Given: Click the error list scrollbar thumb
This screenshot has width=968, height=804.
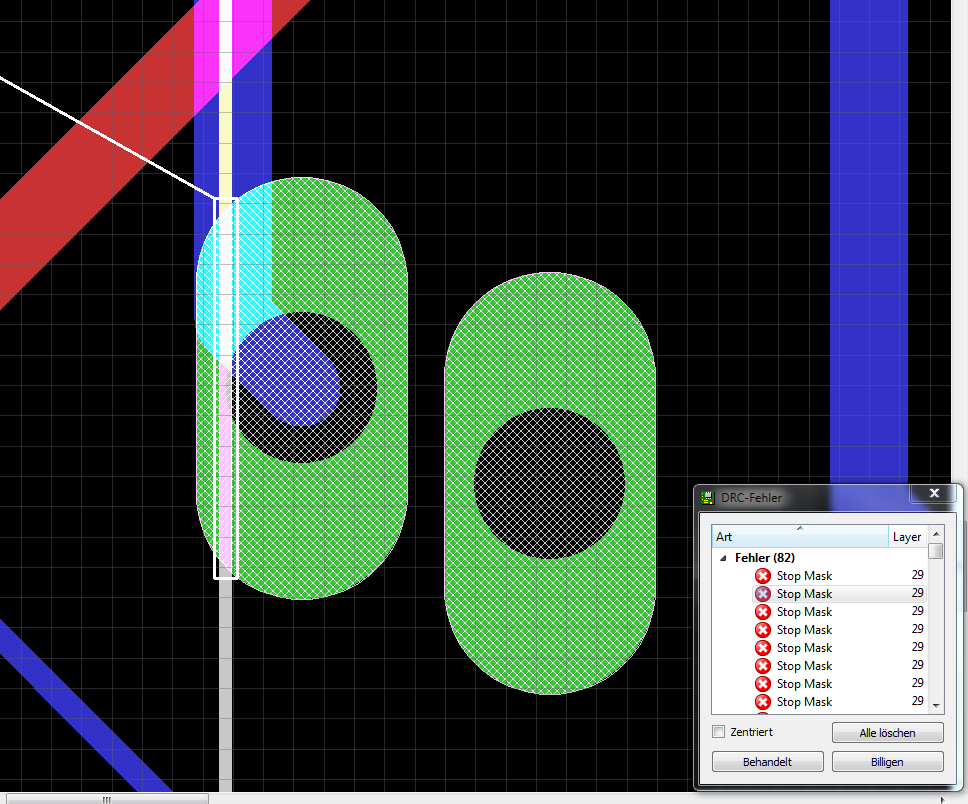Looking at the screenshot, I should 936,550.
